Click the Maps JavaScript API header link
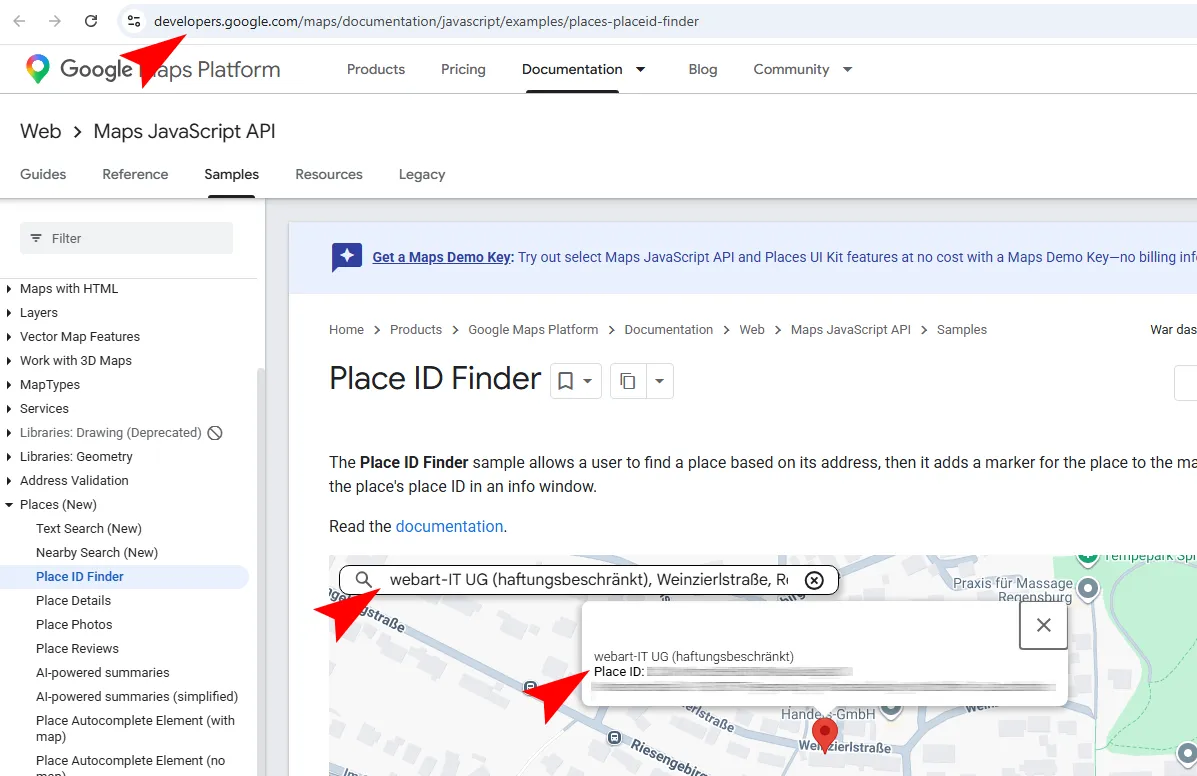Viewport: 1197px width, 776px height. (184, 131)
